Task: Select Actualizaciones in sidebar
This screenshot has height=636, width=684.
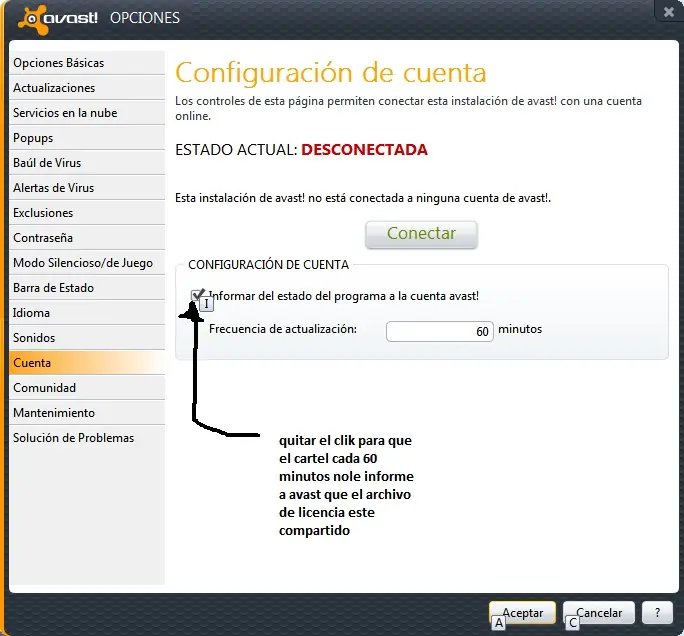Action: (x=87, y=88)
